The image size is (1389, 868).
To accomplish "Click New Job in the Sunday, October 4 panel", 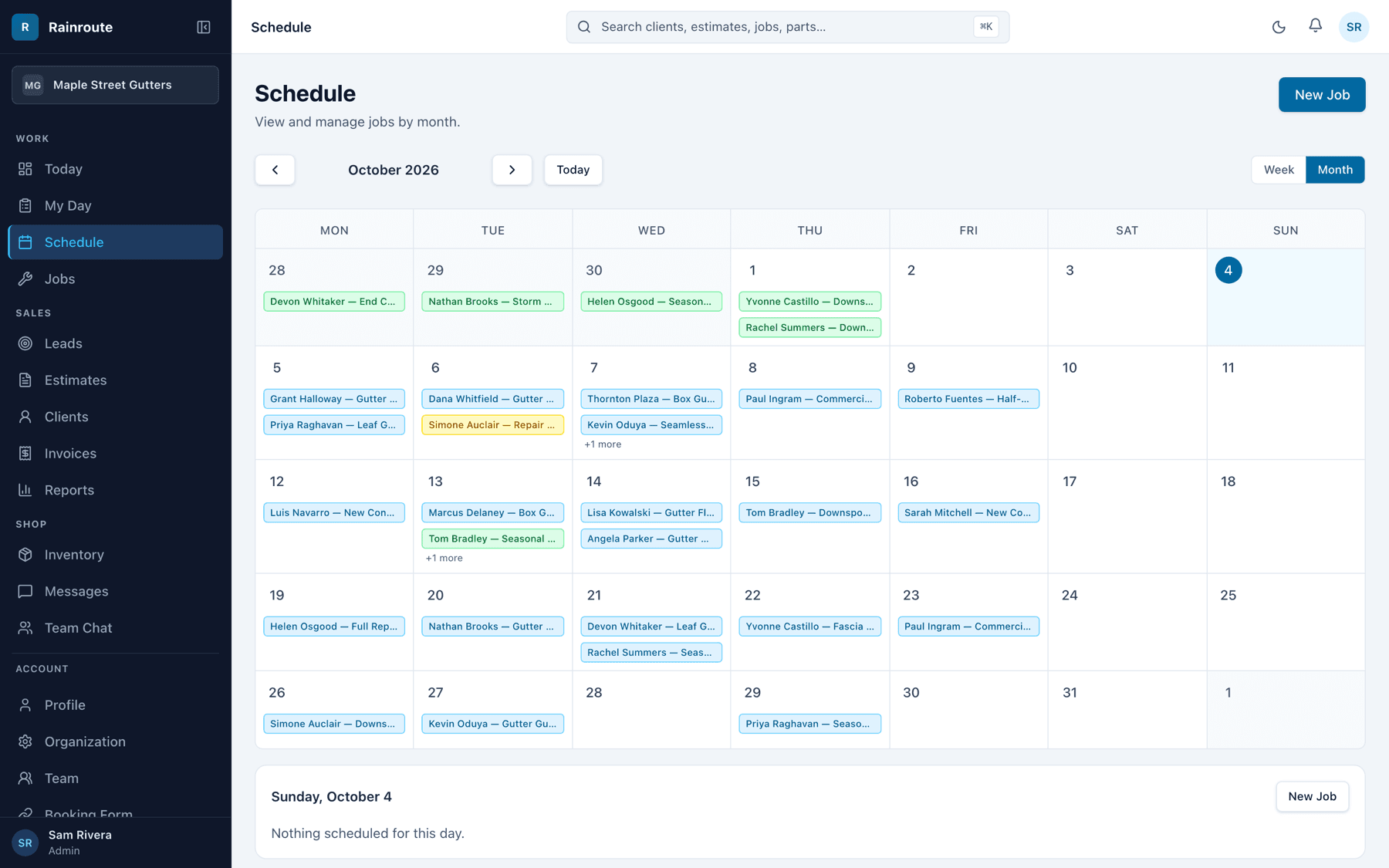I will point(1312,796).
